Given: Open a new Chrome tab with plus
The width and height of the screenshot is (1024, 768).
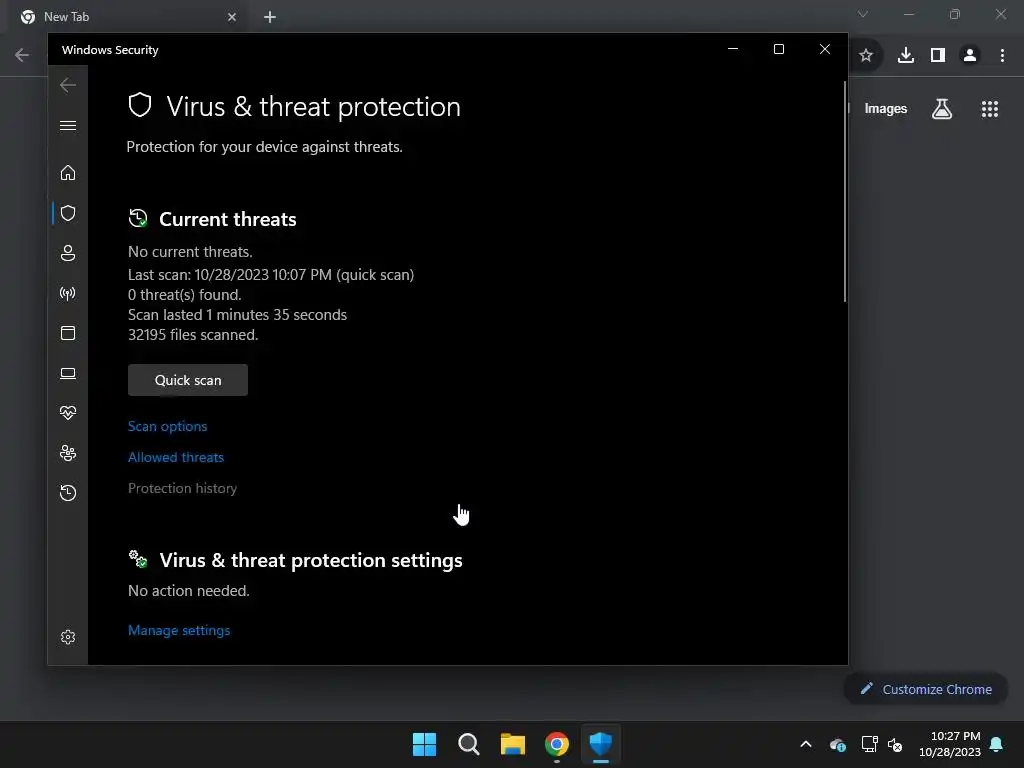Looking at the screenshot, I should [x=270, y=17].
